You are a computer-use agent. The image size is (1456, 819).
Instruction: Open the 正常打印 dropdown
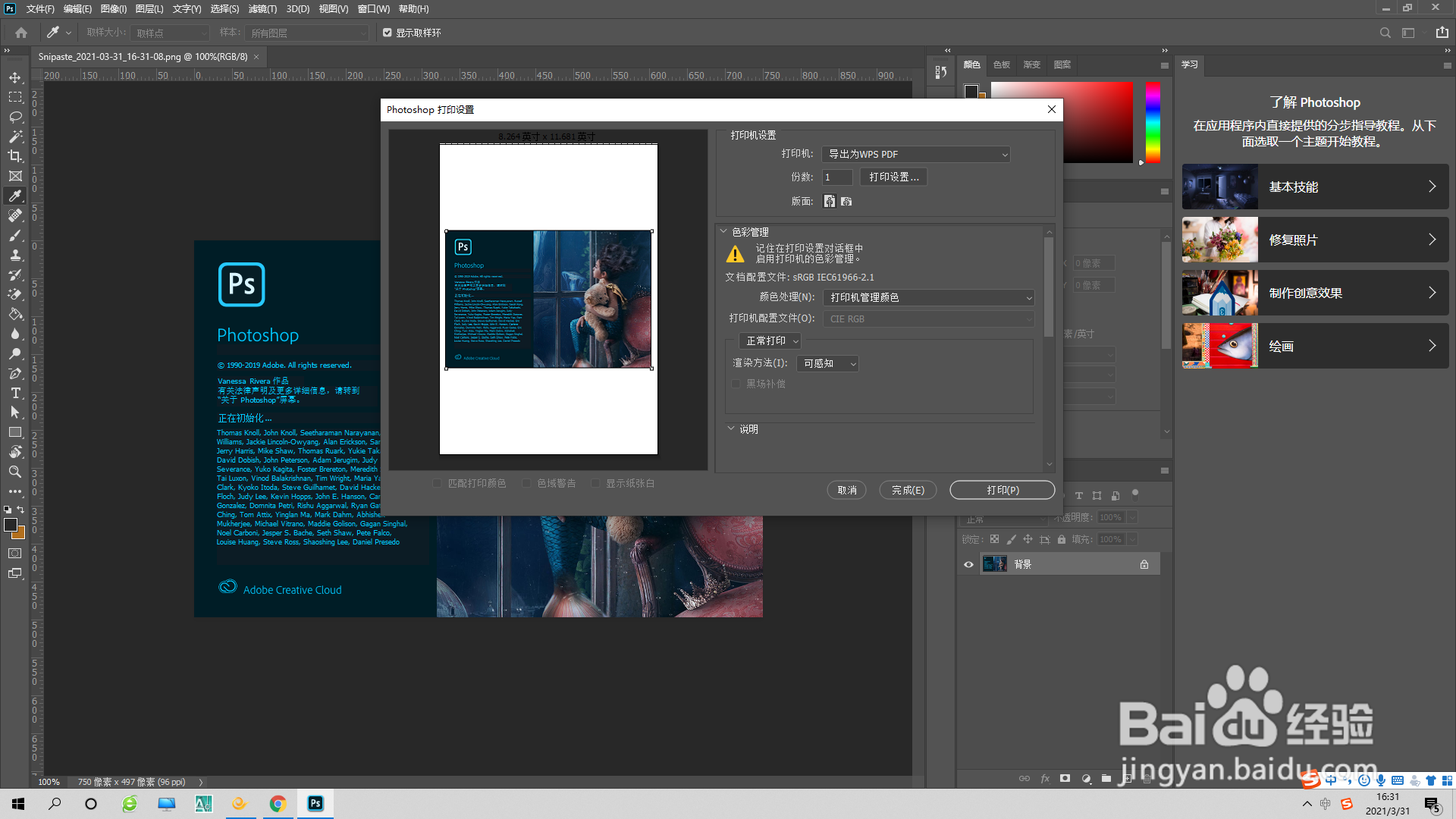770,341
